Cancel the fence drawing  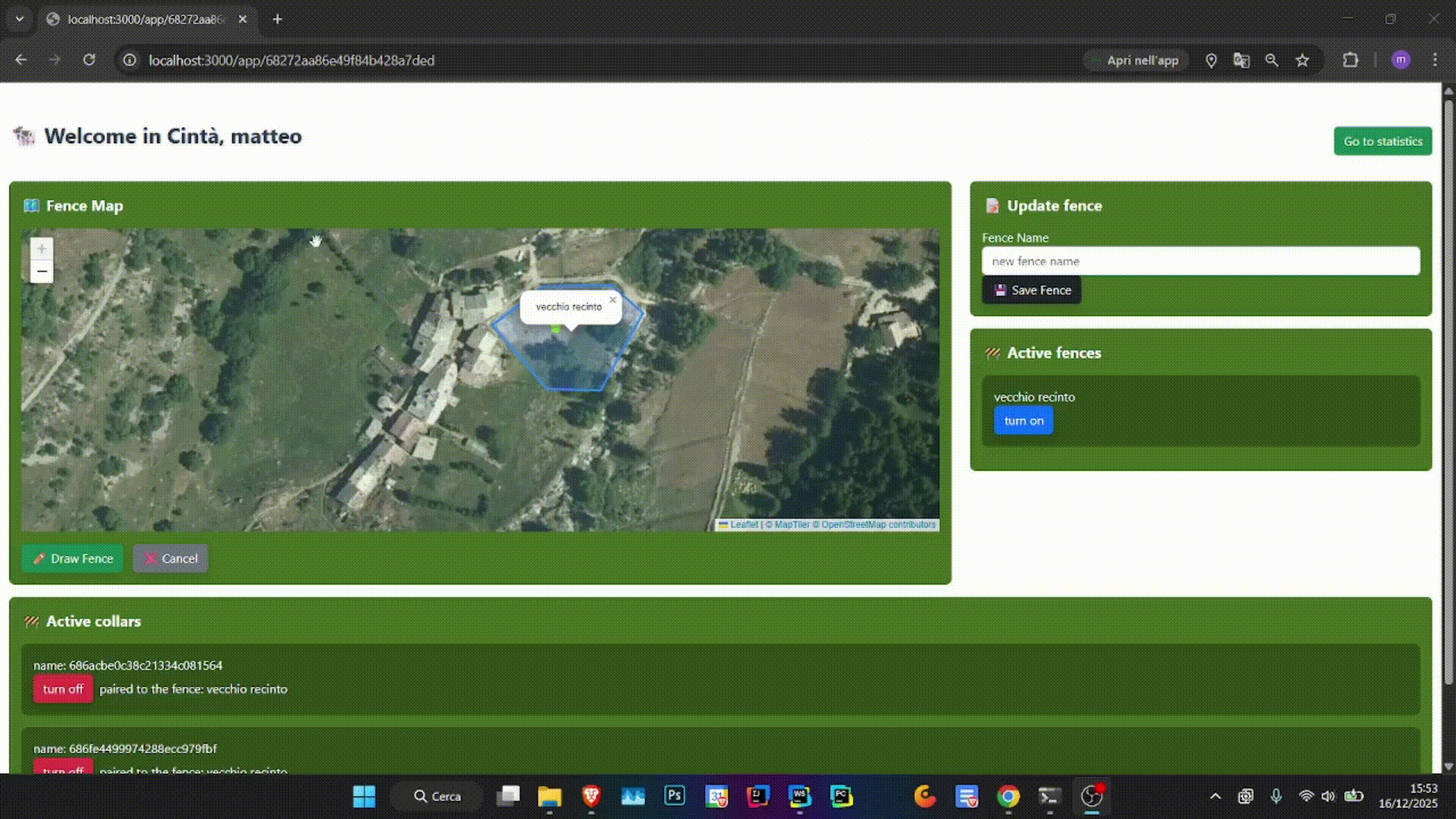[171, 558]
